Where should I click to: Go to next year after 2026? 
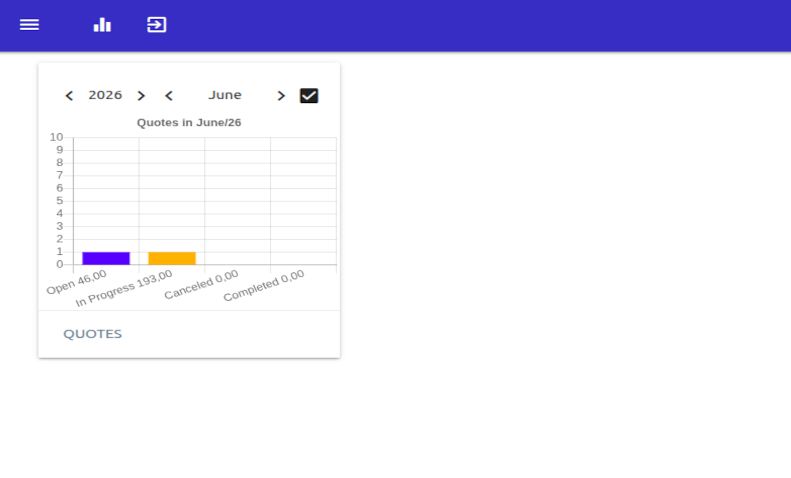[x=141, y=96]
